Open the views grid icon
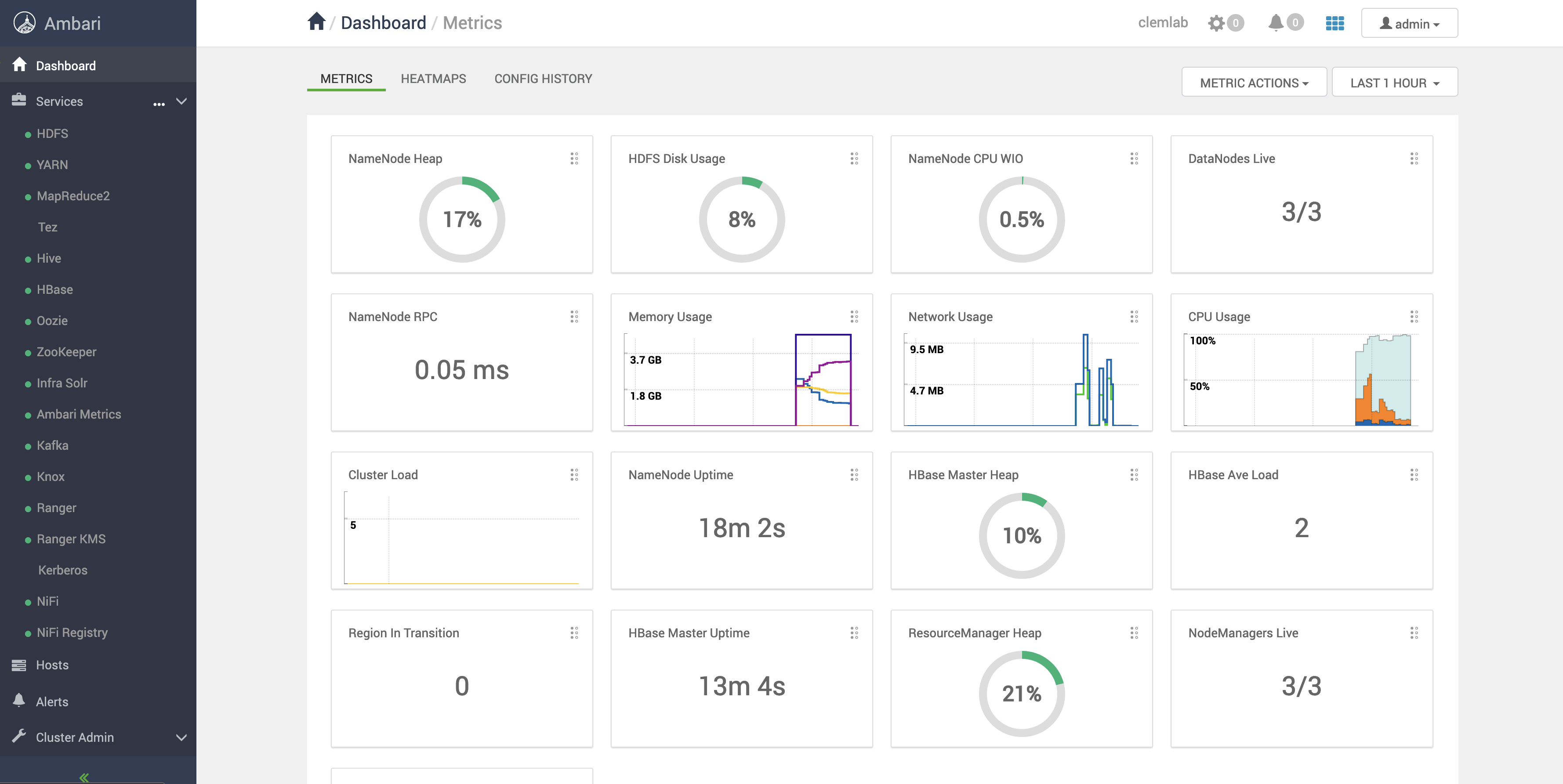Viewport: 1563px width, 784px height. click(1334, 23)
